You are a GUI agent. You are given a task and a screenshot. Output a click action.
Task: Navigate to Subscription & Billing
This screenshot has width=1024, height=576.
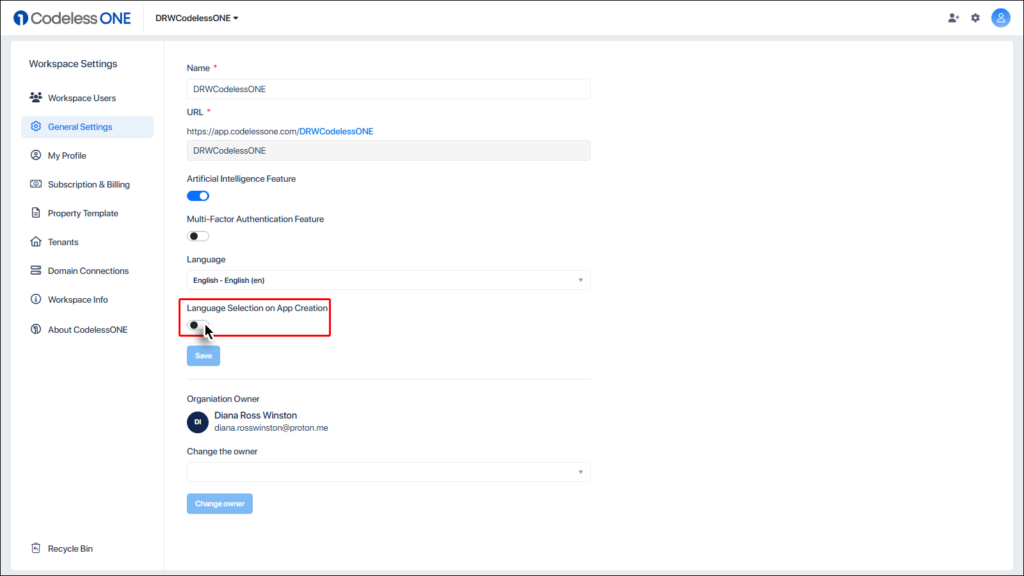coord(88,184)
